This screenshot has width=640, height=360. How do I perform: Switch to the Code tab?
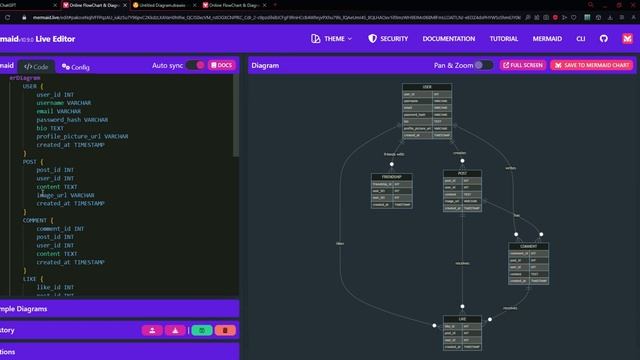click(36, 67)
